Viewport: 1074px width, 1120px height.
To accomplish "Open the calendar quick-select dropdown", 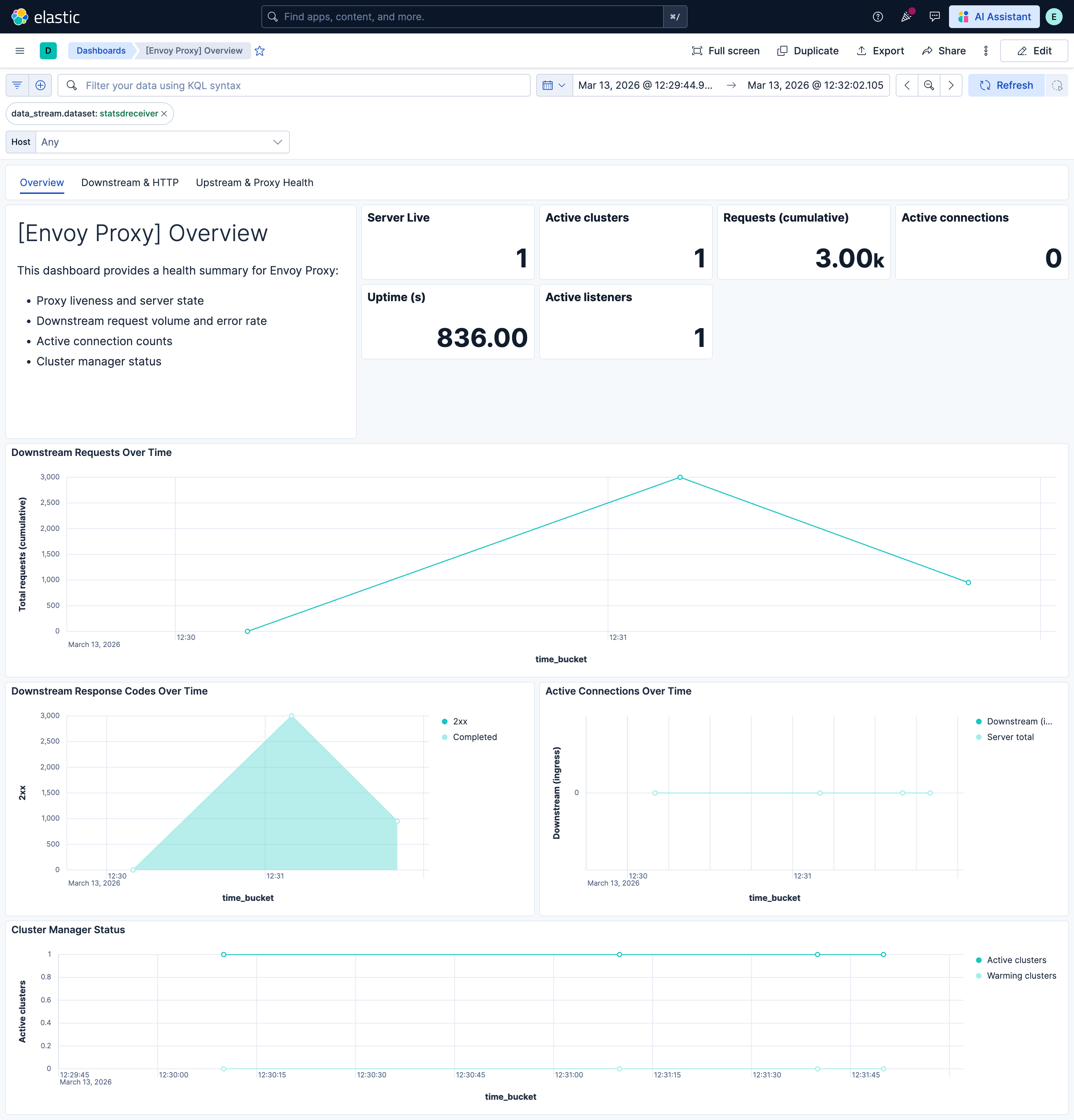I will 554,85.
